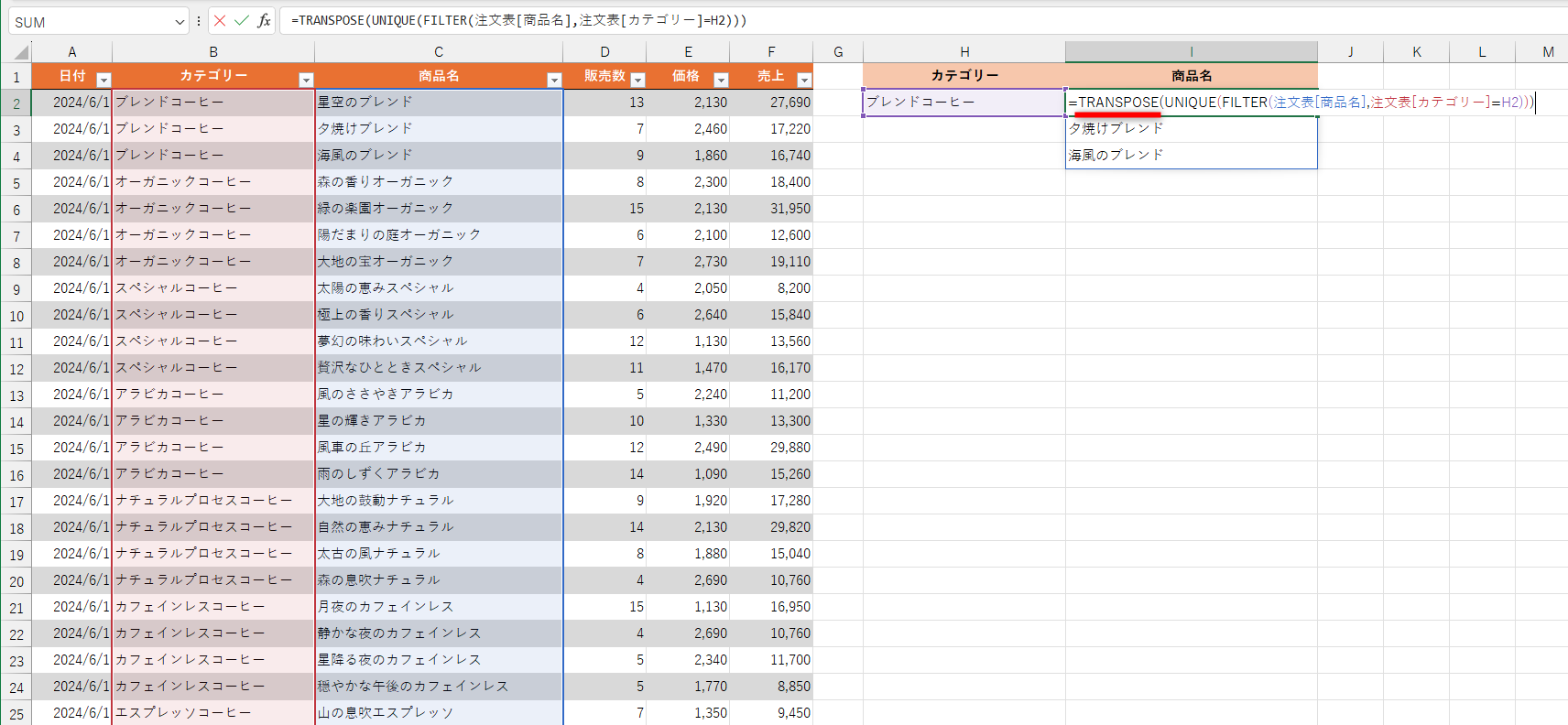
Task: Select column B header
Action: (213, 52)
